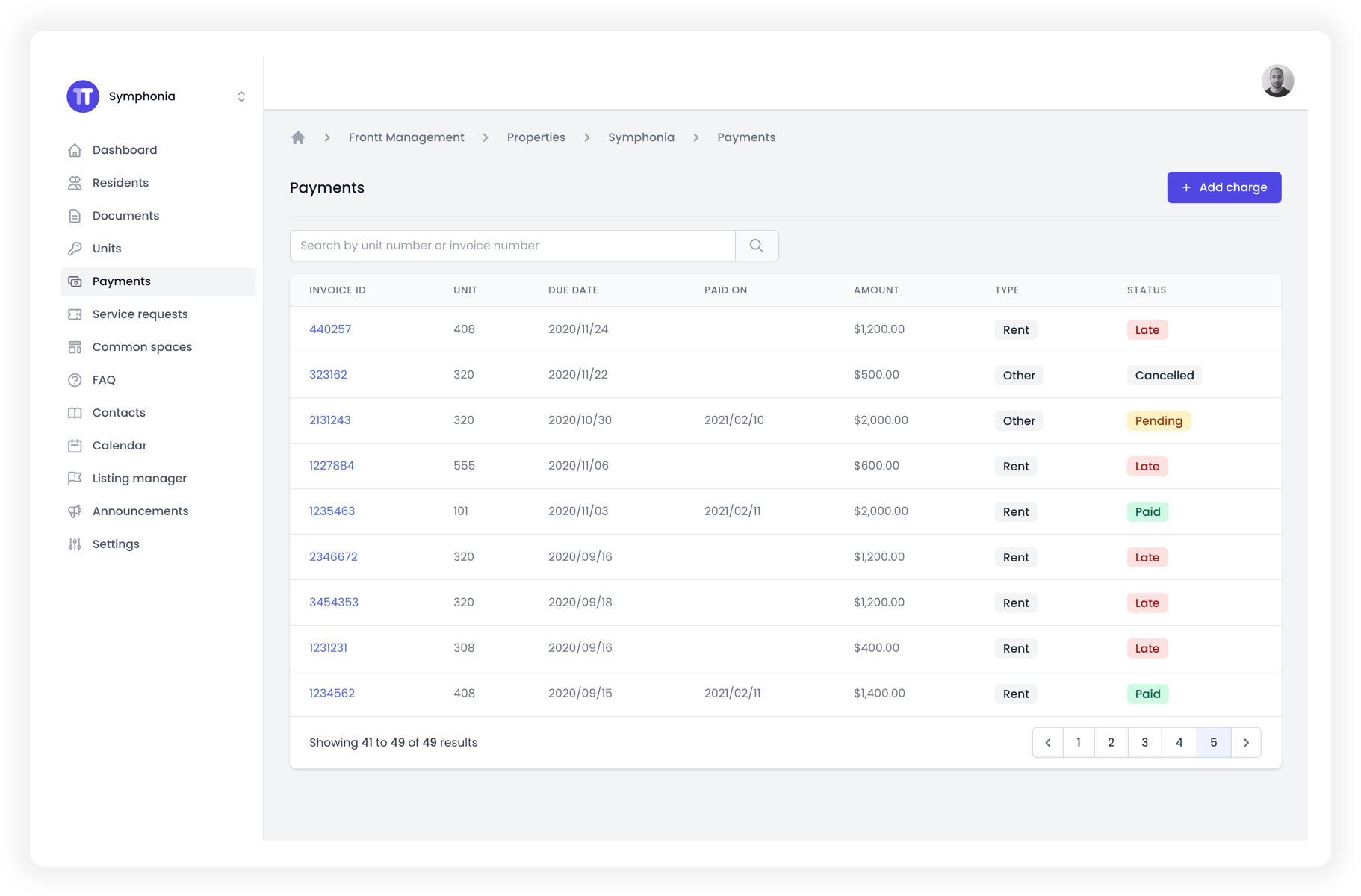
Task: Click the Settings sliders icon
Action: 75,544
